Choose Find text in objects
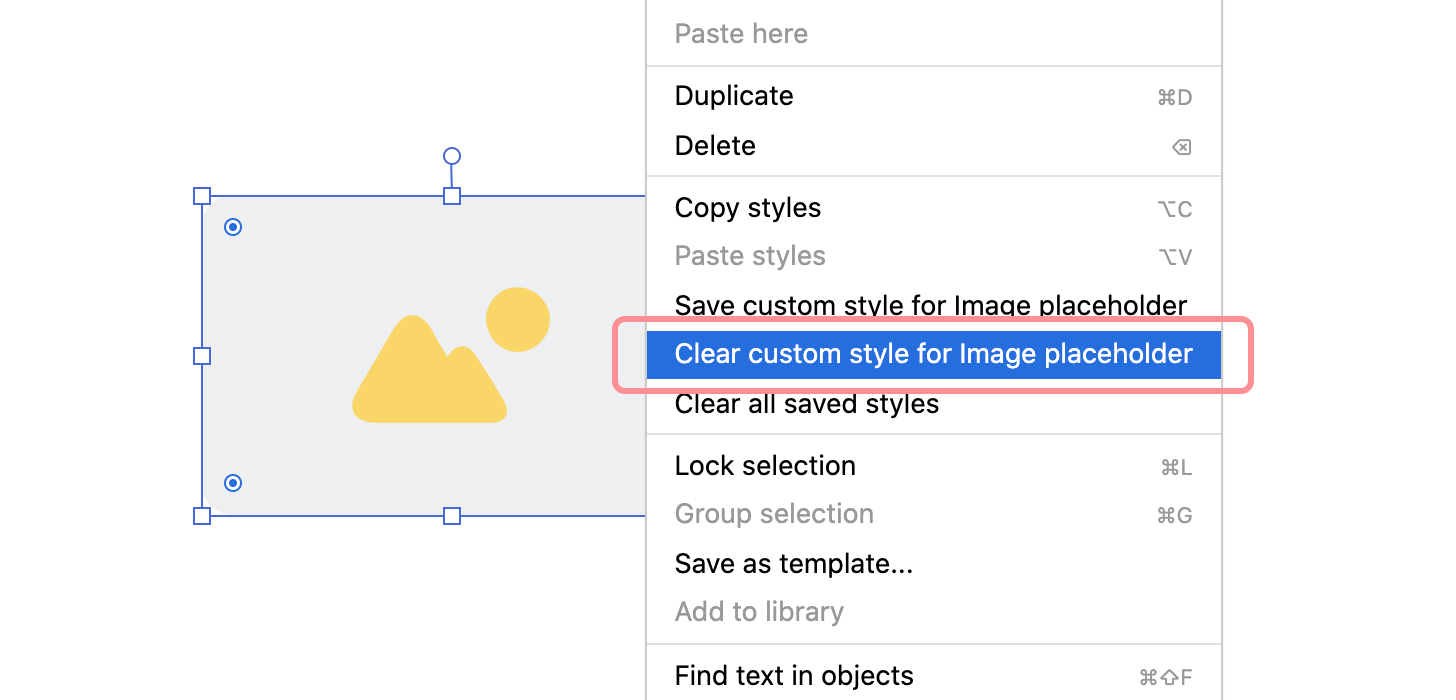This screenshot has height=700, width=1456. [793, 675]
